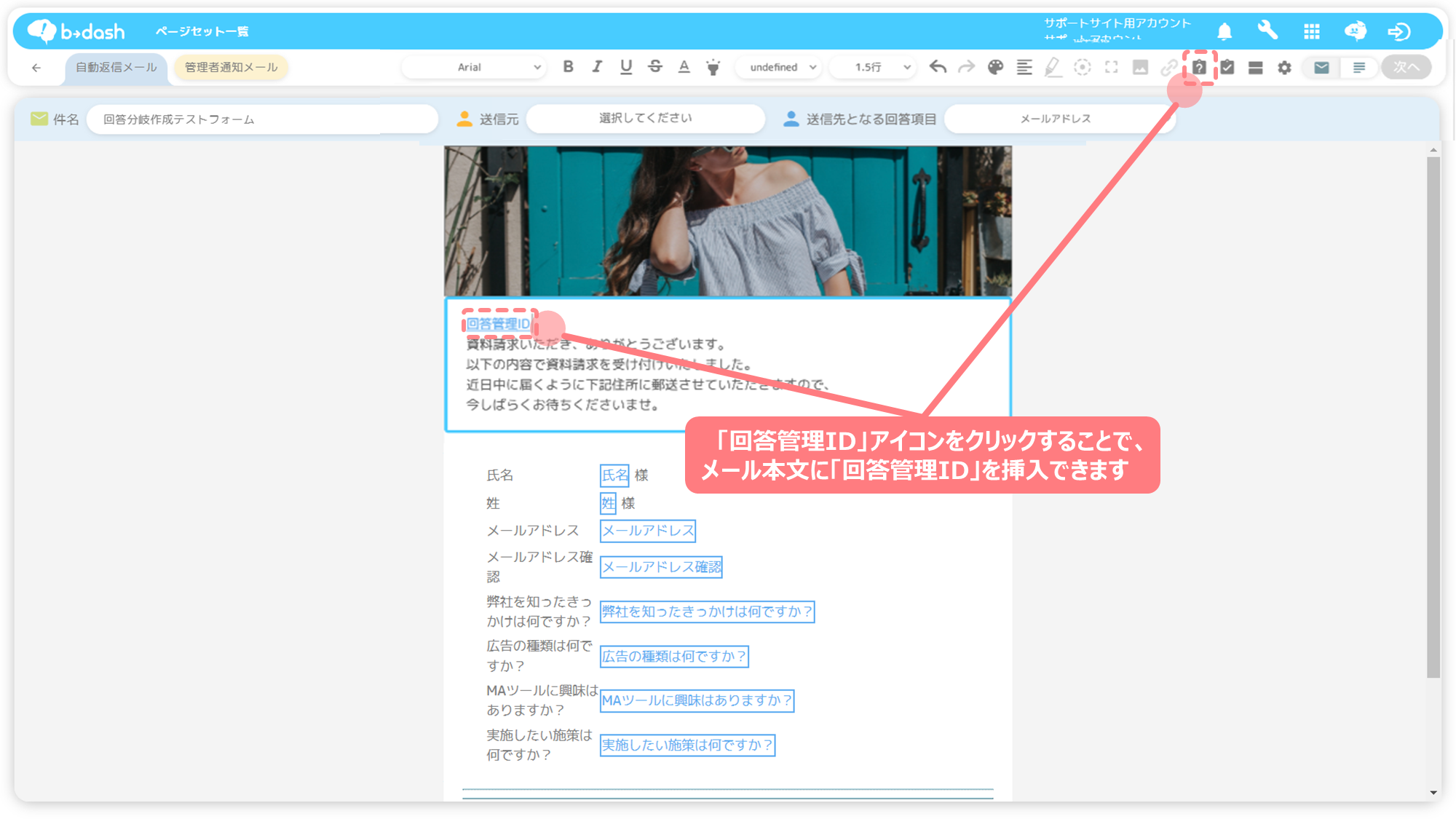Click the サポートサイト用アカウント account name
The width and height of the screenshot is (1456, 819).
coord(1117,23)
